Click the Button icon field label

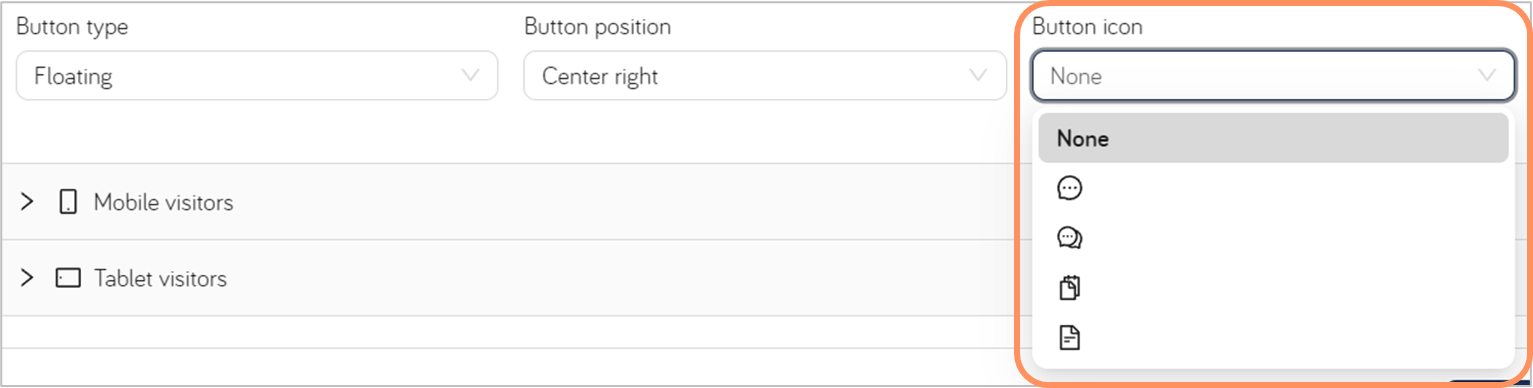pyautogui.click(x=1087, y=27)
